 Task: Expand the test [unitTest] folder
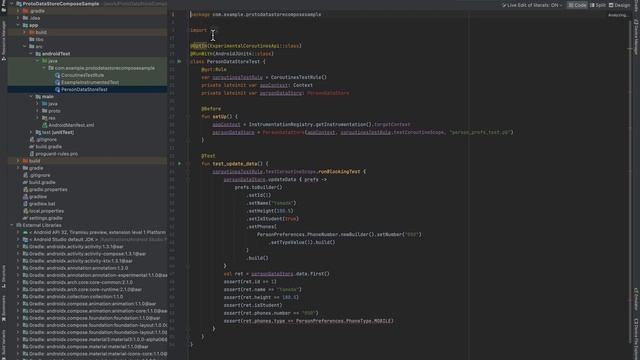pyautogui.click(x=31, y=132)
